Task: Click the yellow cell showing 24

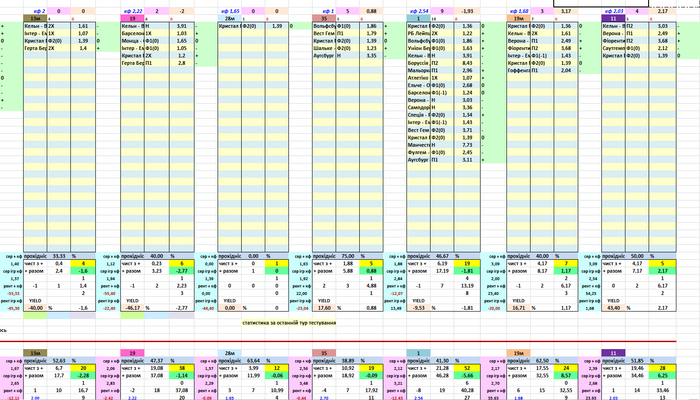Action: click(566, 368)
